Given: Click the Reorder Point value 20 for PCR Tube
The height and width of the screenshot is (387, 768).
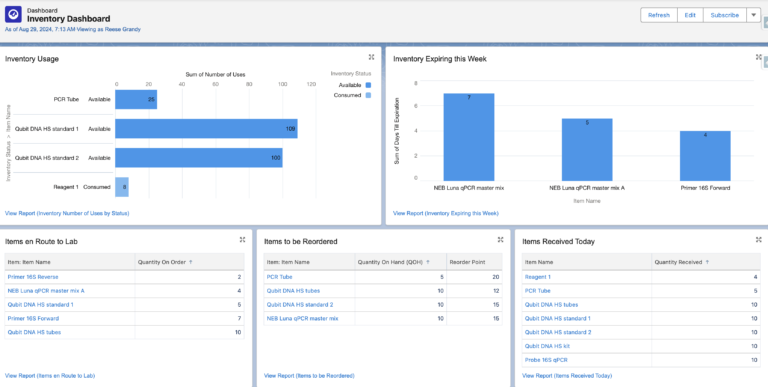Looking at the screenshot, I should click(x=496, y=277).
